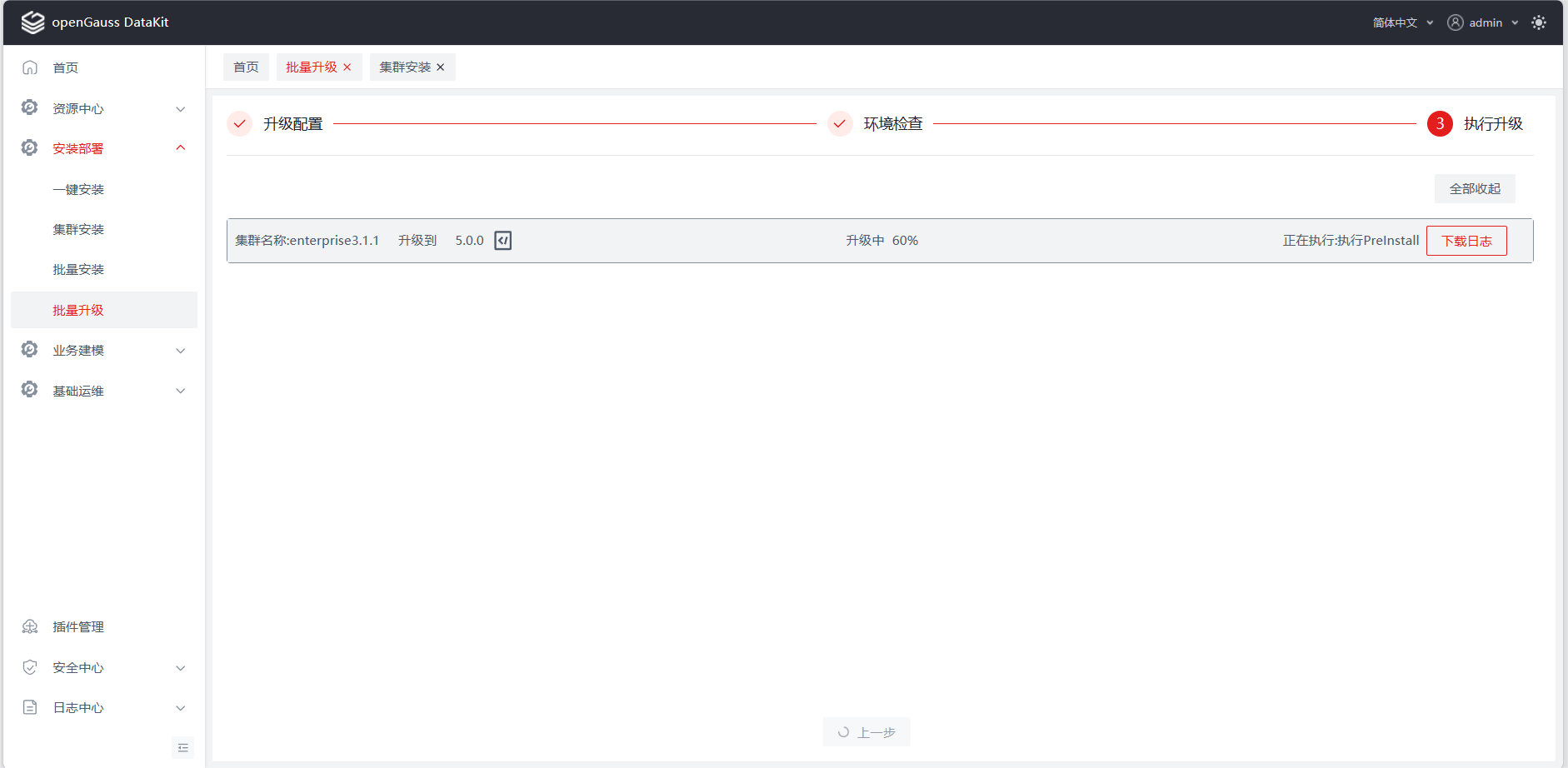Click the home icon in sidebar

[x=30, y=67]
